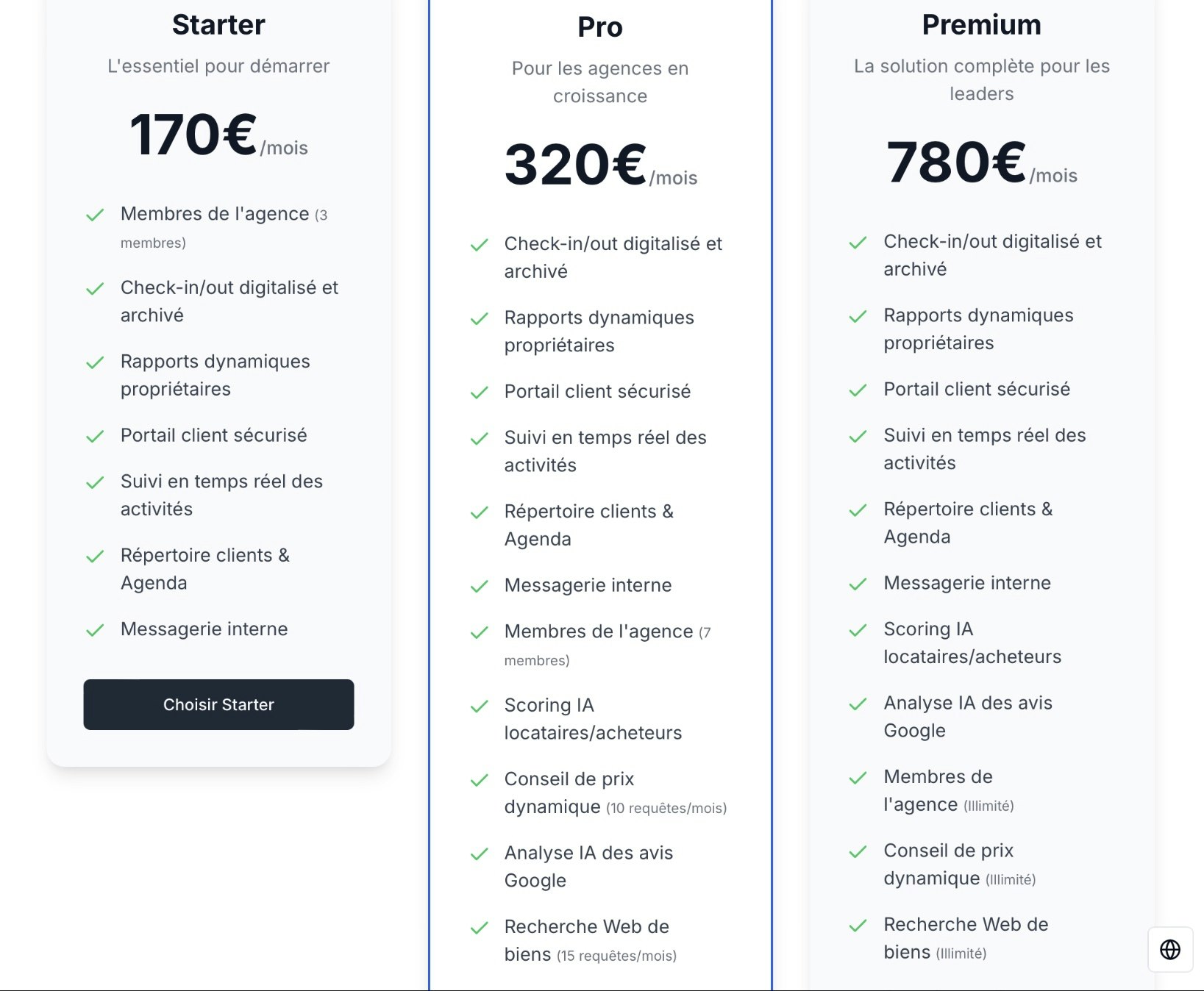Click the globe language icon

pyautogui.click(x=1170, y=949)
